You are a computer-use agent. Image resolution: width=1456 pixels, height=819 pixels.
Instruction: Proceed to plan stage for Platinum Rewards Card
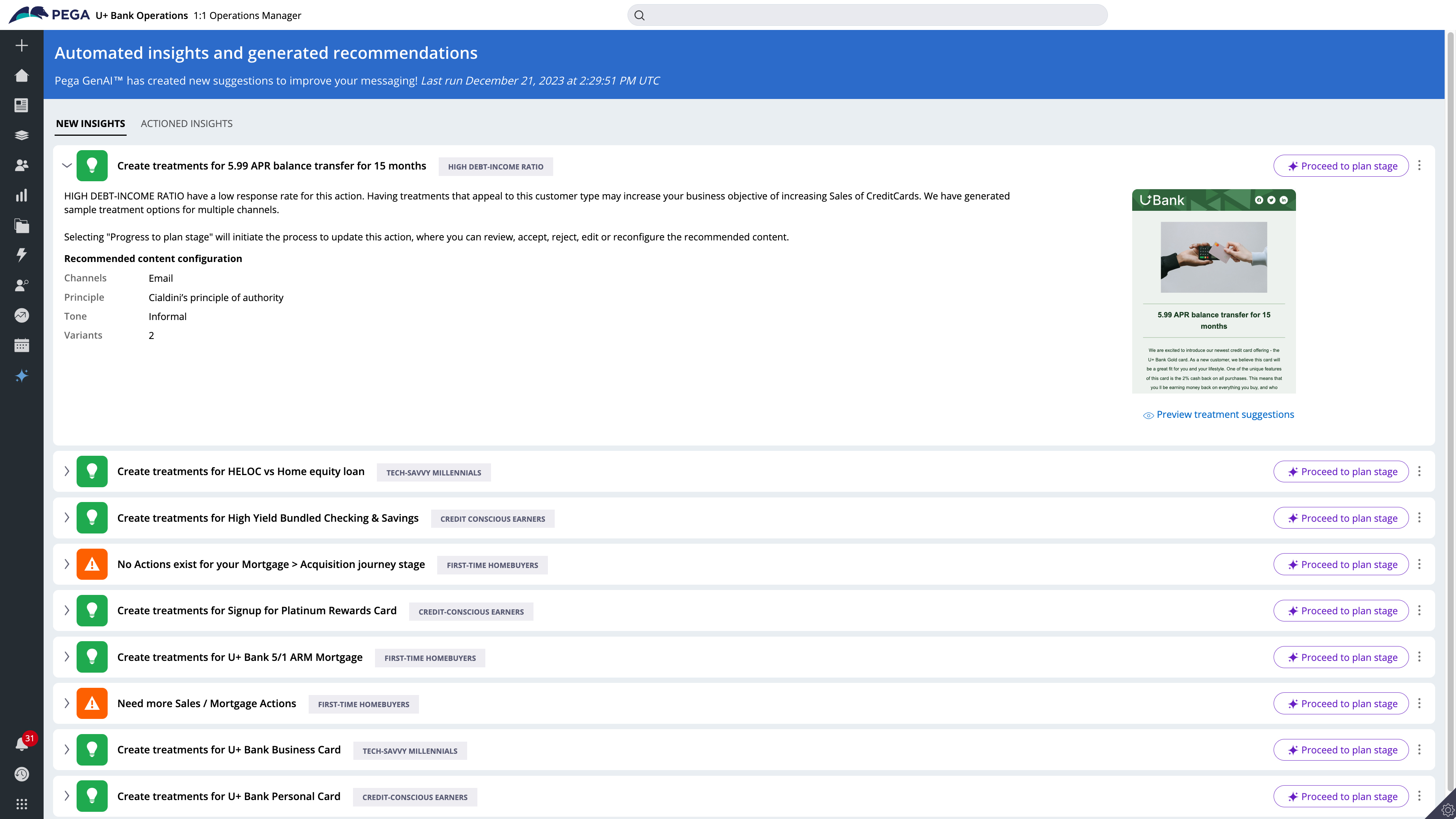pyautogui.click(x=1341, y=610)
